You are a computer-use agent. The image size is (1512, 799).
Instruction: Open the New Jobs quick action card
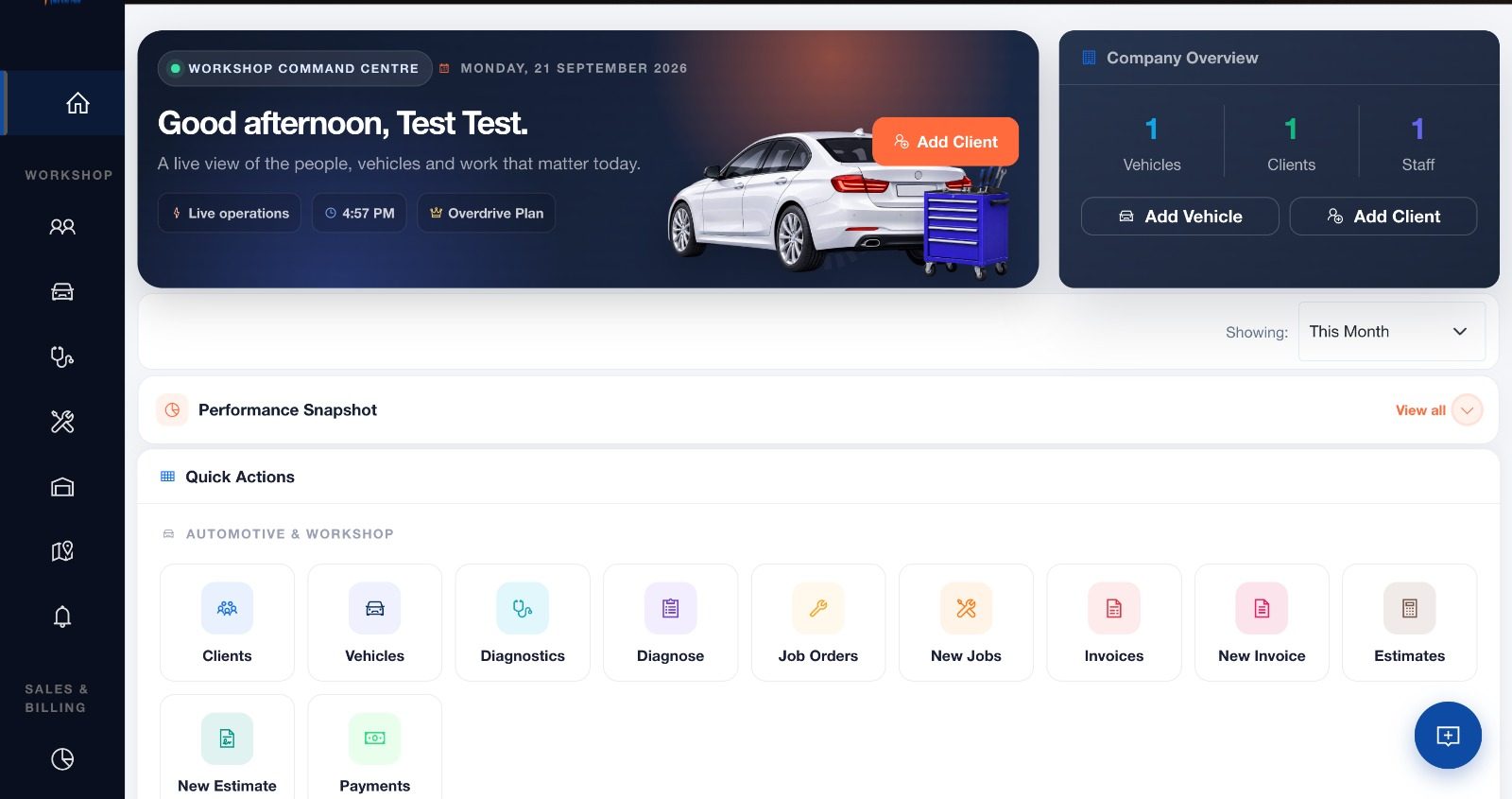tap(966, 622)
